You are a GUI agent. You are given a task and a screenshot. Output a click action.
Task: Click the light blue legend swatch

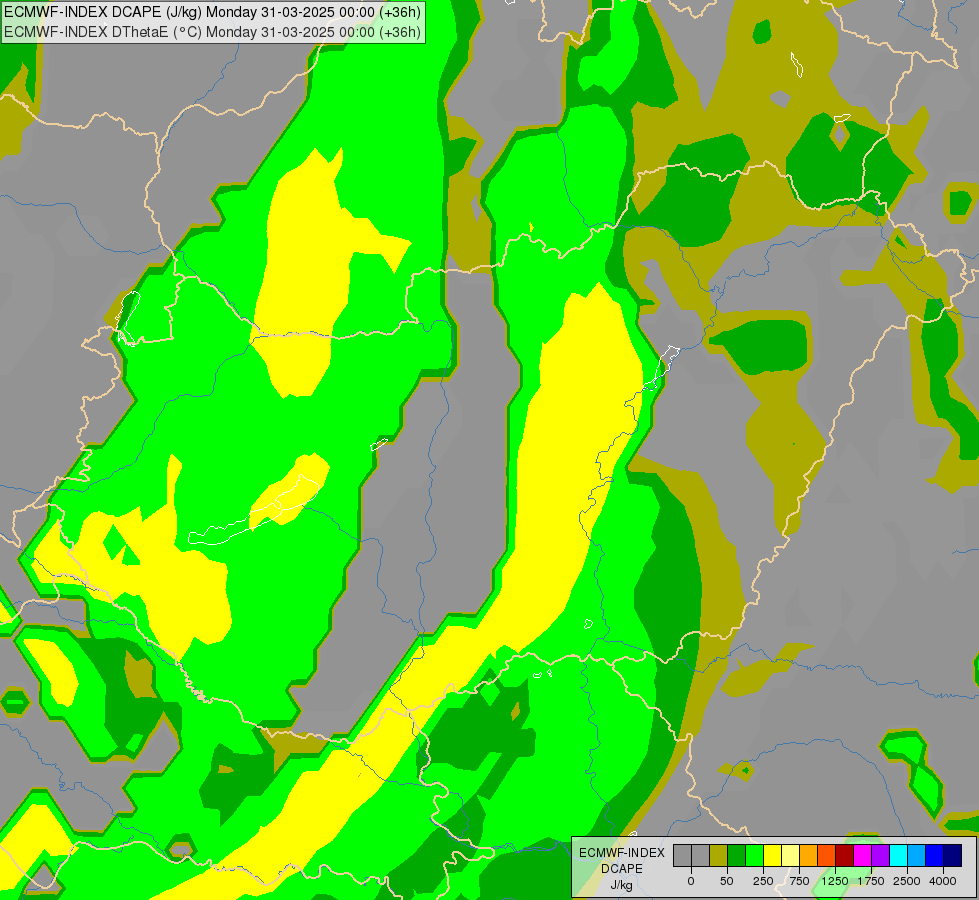click(x=917, y=855)
